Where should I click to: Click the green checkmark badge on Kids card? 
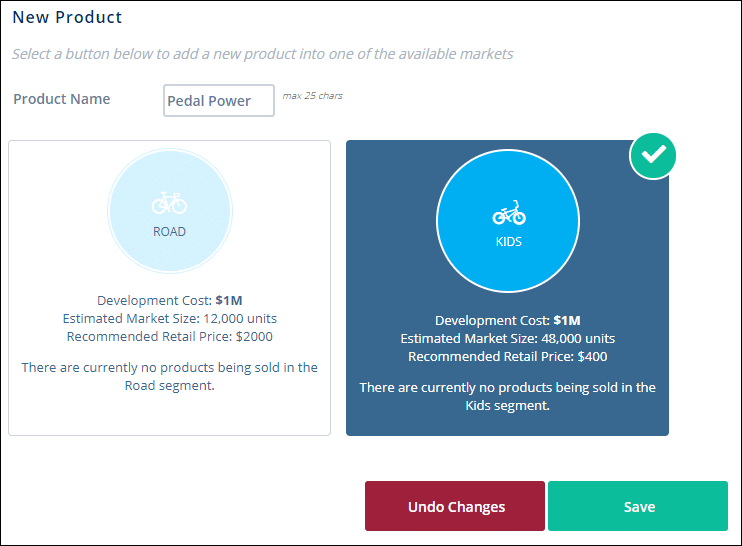point(654,155)
